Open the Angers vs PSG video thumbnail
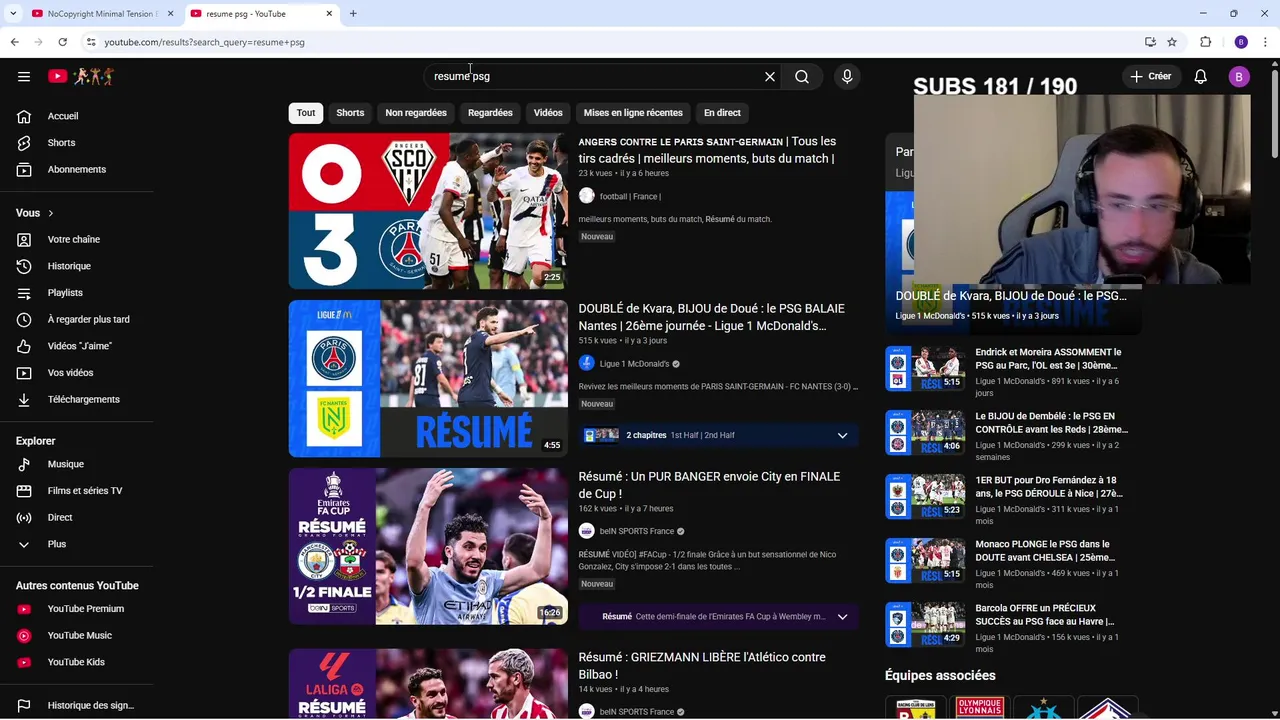The image size is (1280, 720). [x=428, y=211]
